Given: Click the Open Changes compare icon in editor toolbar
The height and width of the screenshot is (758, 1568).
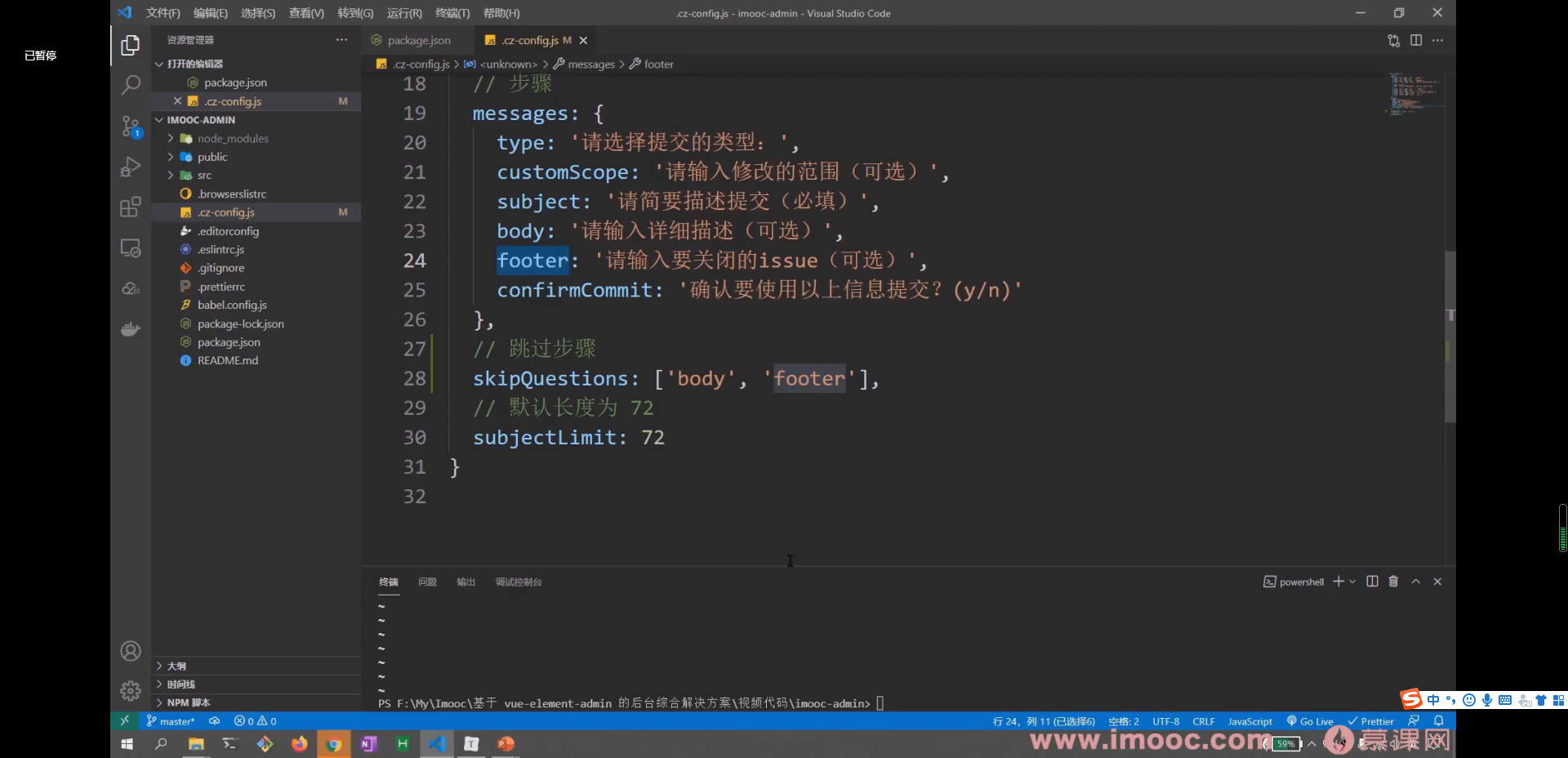Looking at the screenshot, I should click(1393, 40).
